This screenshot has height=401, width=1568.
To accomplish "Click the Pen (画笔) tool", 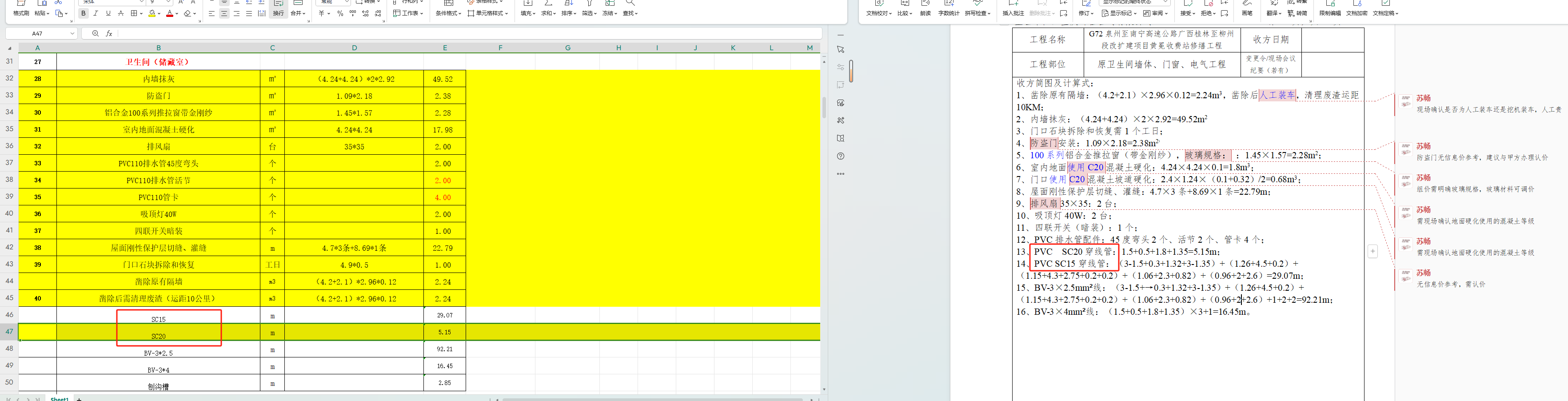I will point(1247,8).
